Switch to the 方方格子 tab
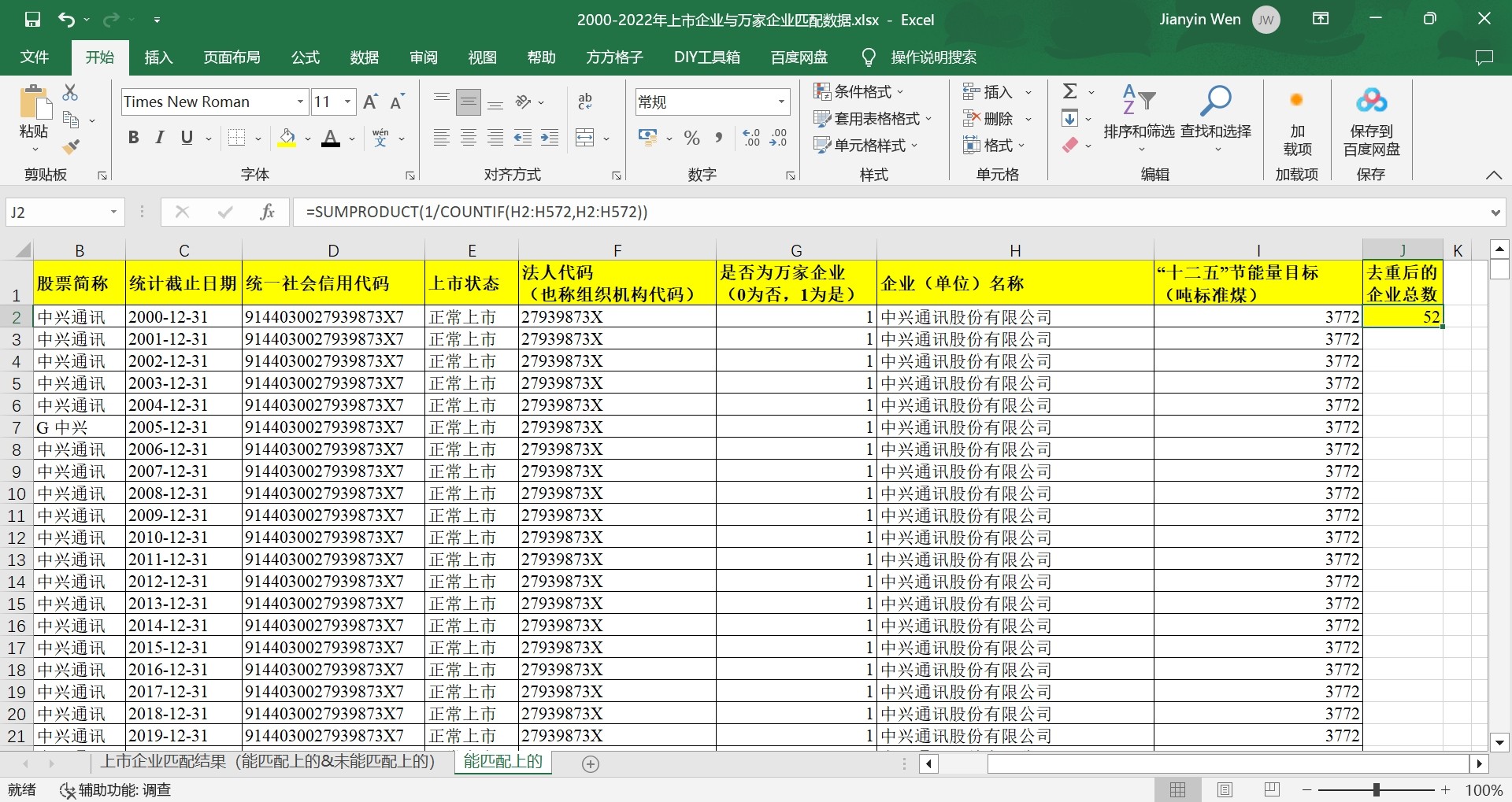Viewport: 1512px width, 802px height. (615, 57)
